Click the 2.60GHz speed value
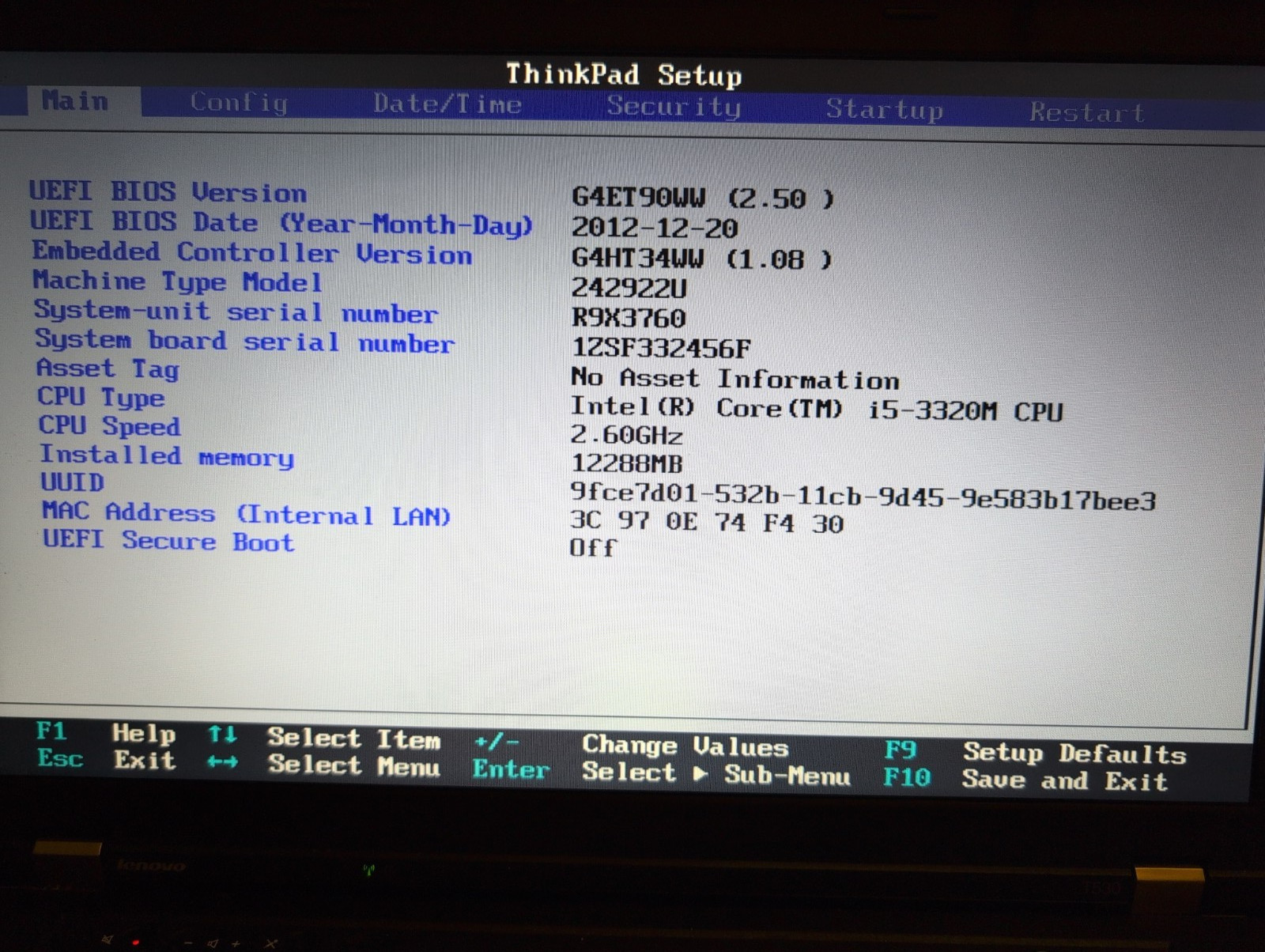This screenshot has width=1265, height=952. [627, 435]
